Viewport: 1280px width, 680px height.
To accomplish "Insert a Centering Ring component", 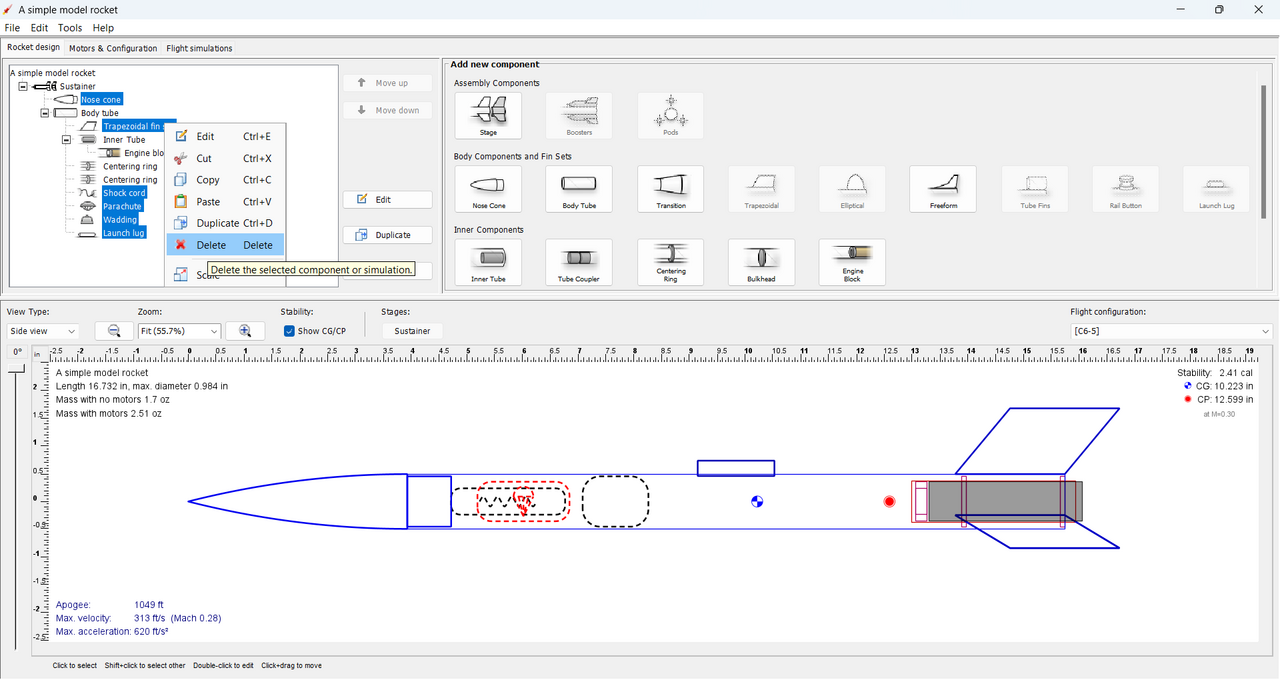I will click(x=671, y=262).
